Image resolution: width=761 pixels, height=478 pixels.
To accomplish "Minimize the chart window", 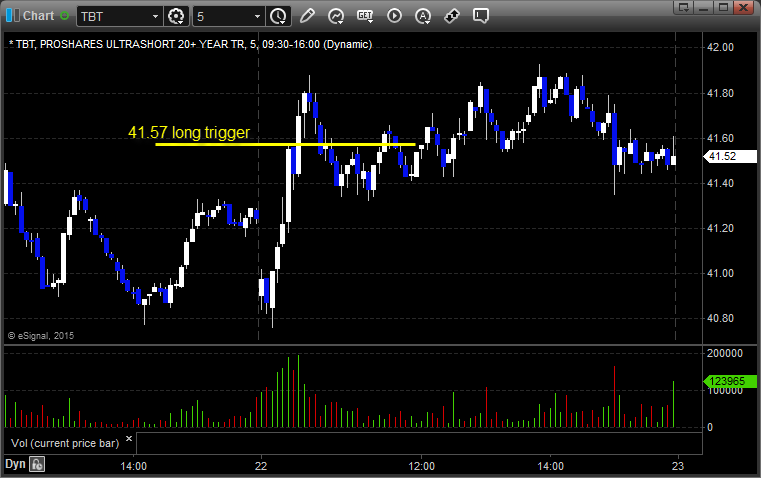I will click(x=704, y=7).
